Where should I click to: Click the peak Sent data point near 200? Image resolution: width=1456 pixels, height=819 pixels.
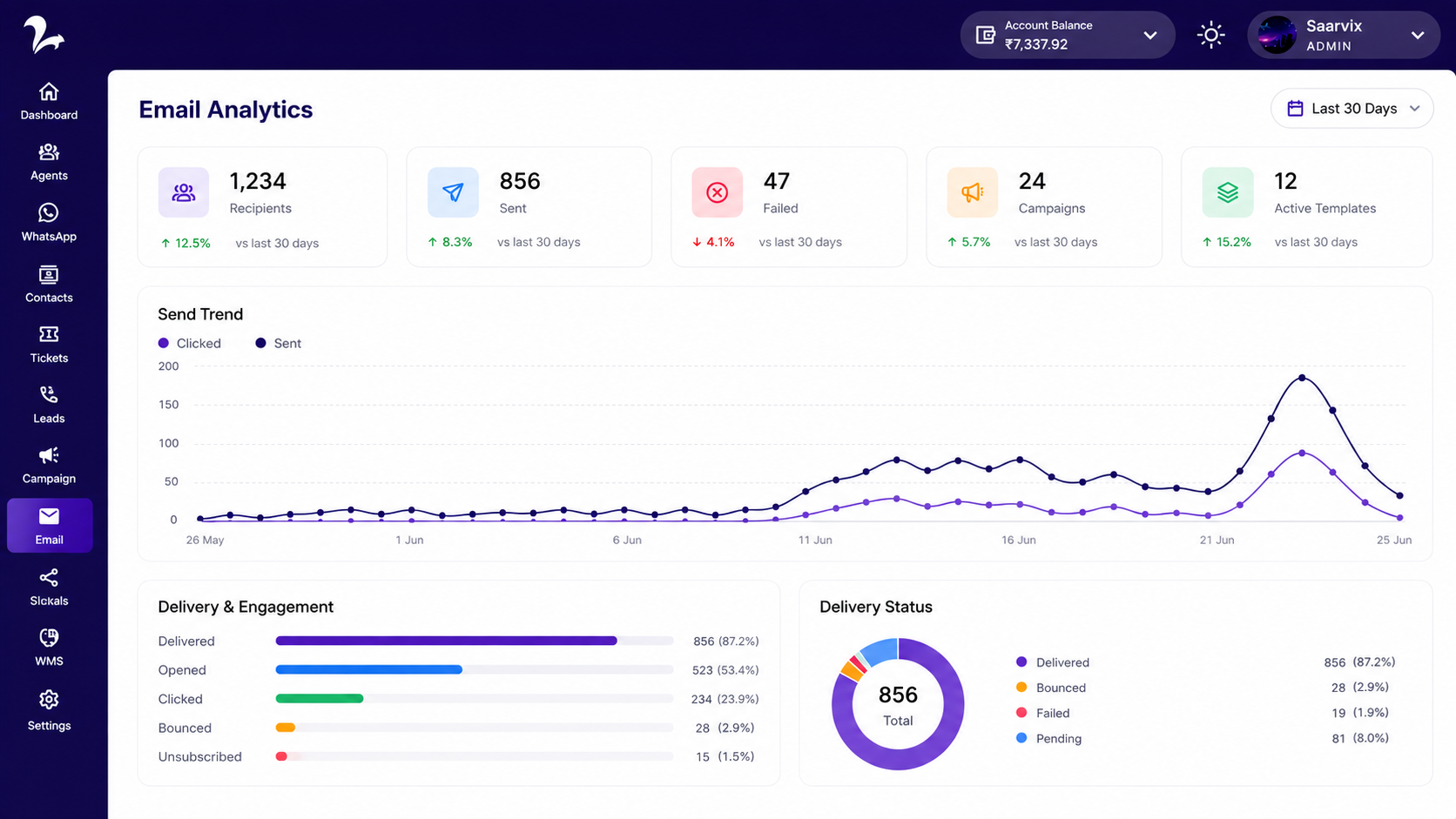(1302, 378)
